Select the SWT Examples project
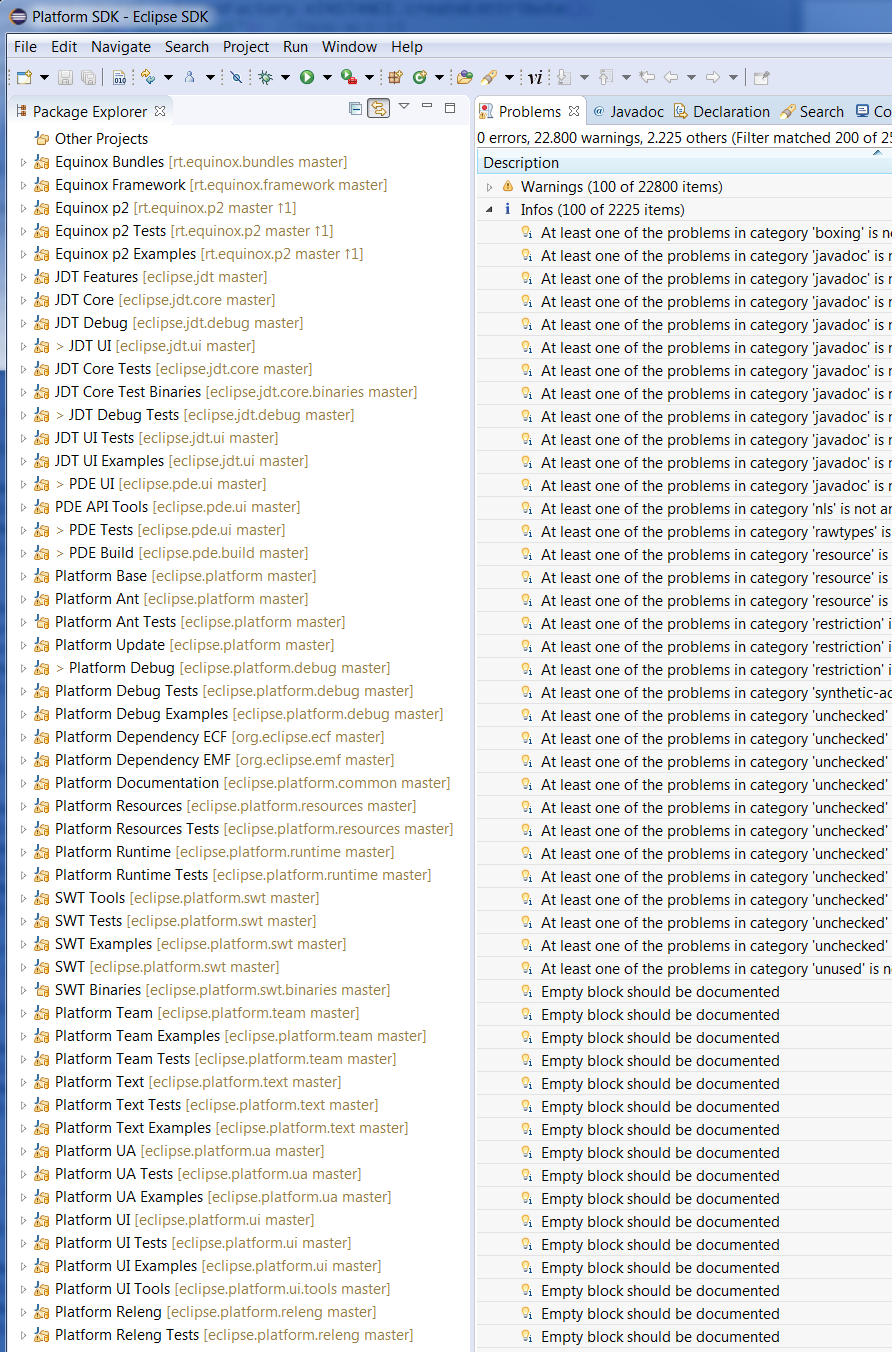The image size is (892, 1352). [201, 944]
